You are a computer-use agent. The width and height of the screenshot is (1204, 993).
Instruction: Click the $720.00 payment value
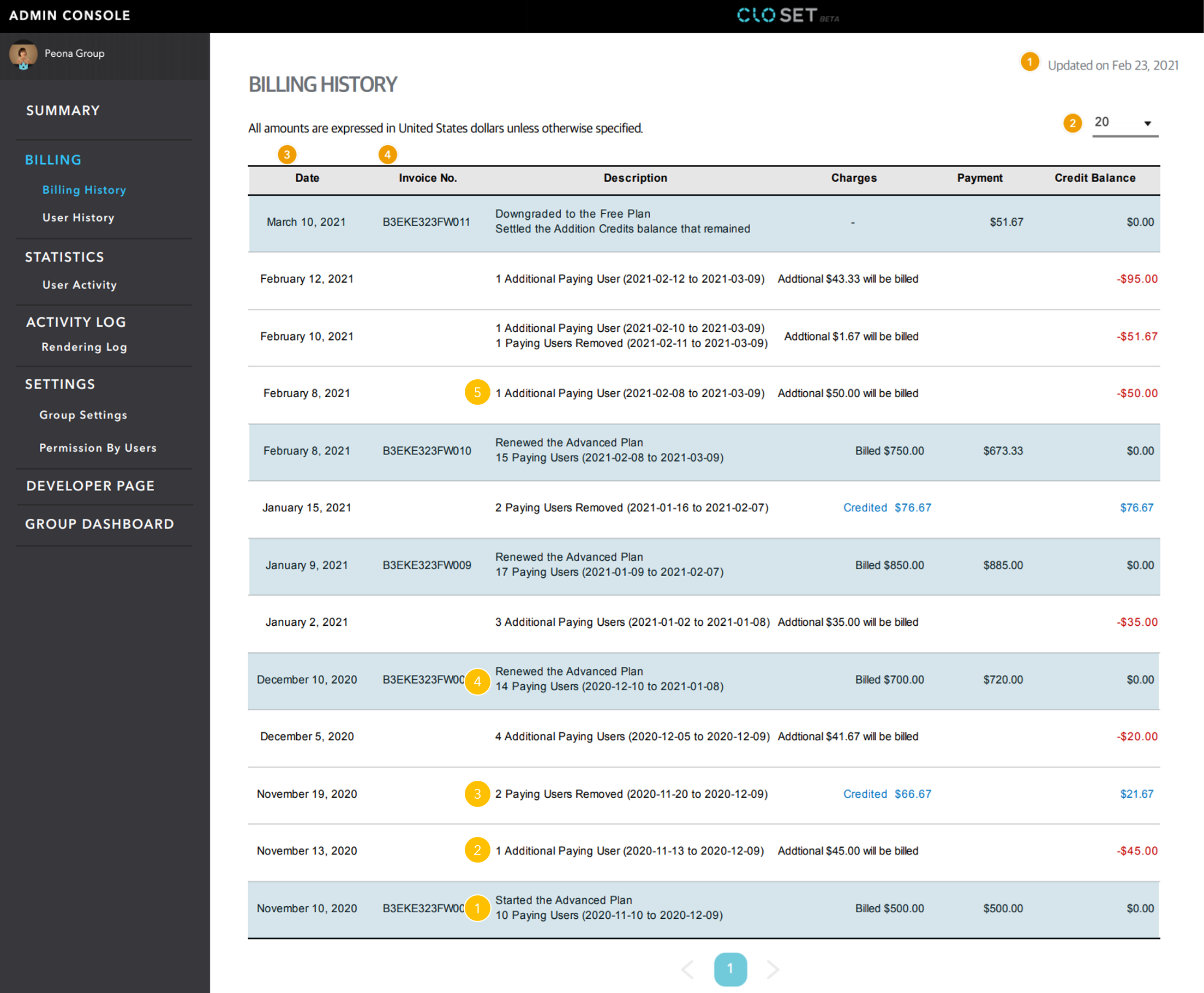point(1003,679)
